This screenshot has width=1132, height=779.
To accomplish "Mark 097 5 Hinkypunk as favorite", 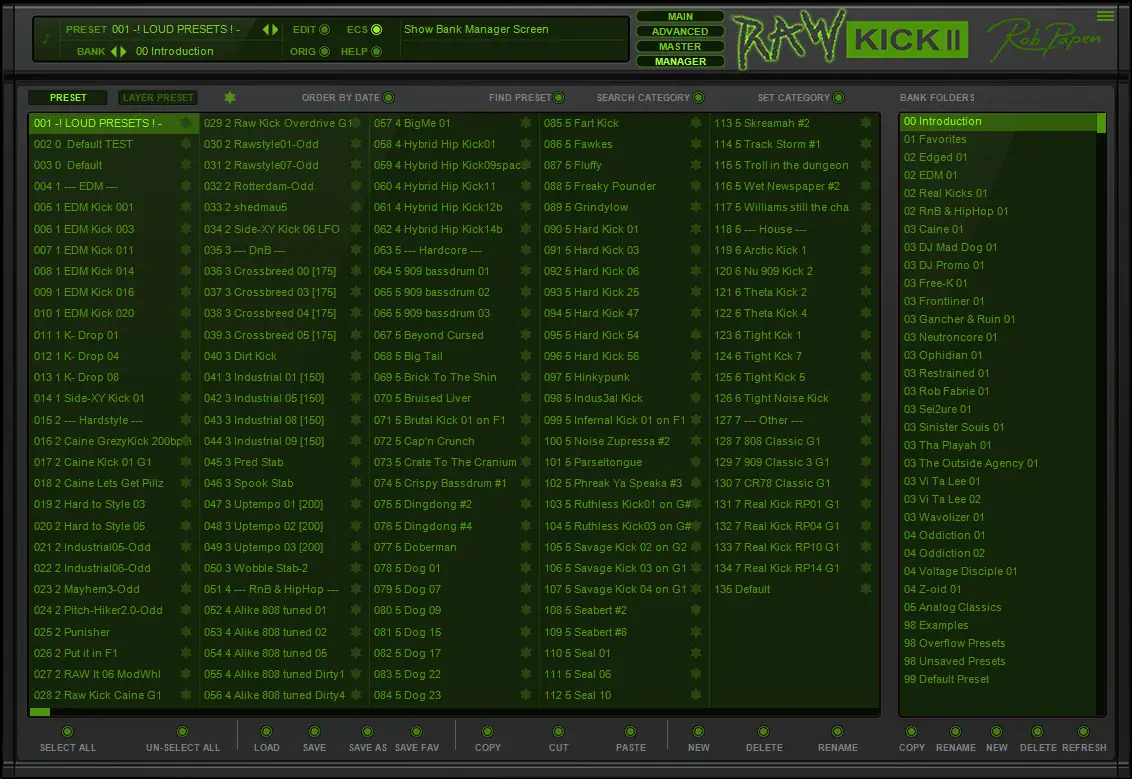I will click(x=695, y=377).
